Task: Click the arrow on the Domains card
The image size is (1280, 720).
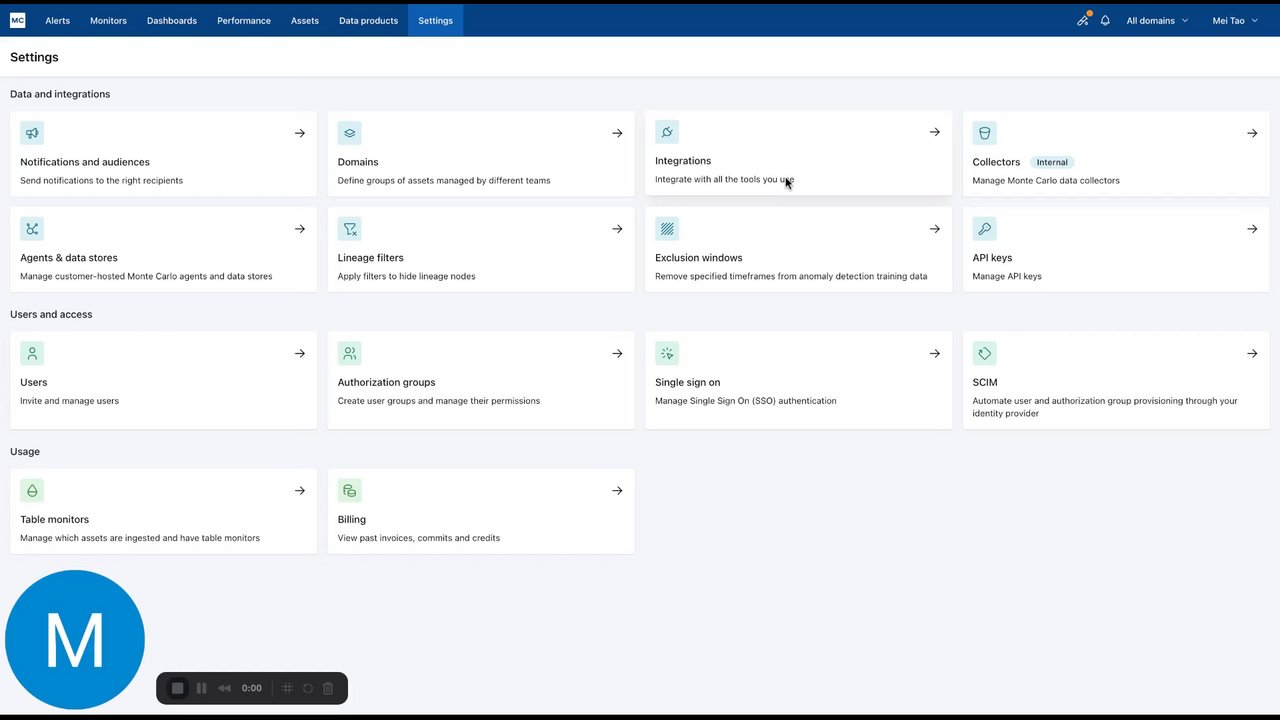Action: (617, 133)
